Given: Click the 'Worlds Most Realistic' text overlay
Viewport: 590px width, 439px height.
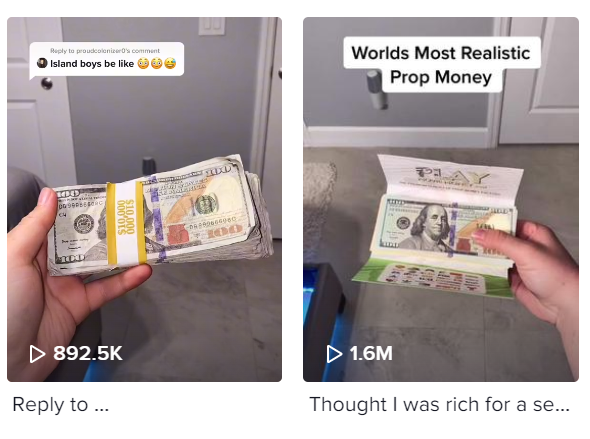Looking at the screenshot, I should coord(441,53).
